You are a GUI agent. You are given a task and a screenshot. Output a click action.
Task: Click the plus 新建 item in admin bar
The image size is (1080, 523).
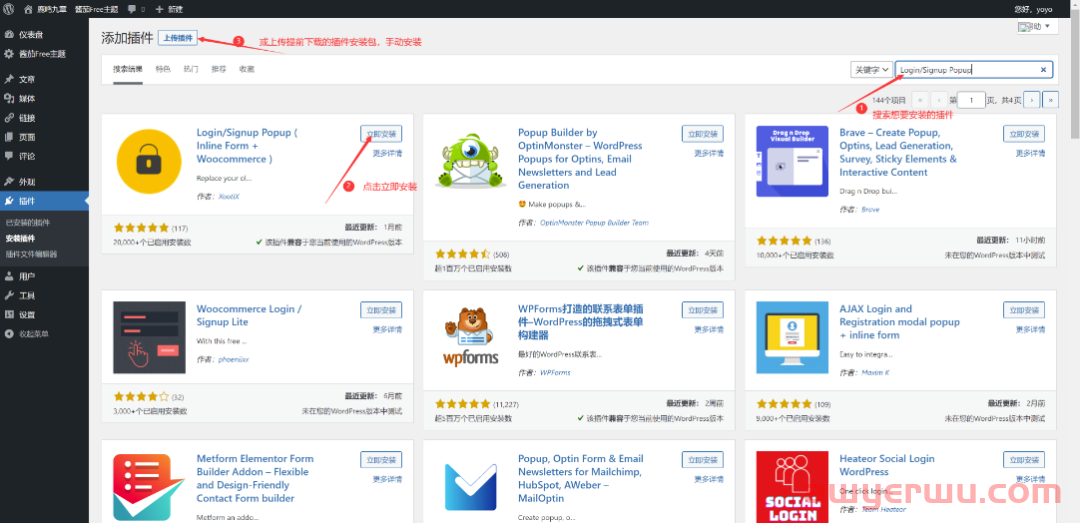pos(169,10)
